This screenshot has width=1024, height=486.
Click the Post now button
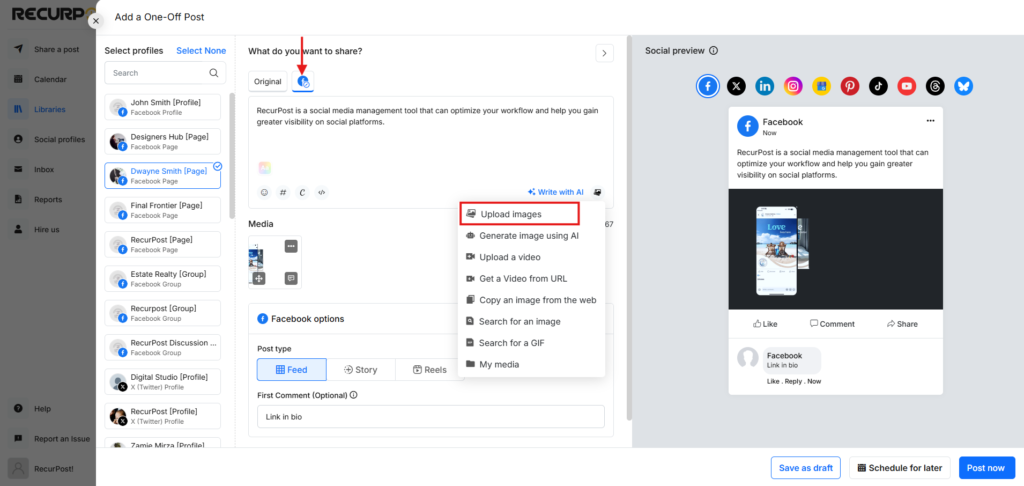[987, 468]
